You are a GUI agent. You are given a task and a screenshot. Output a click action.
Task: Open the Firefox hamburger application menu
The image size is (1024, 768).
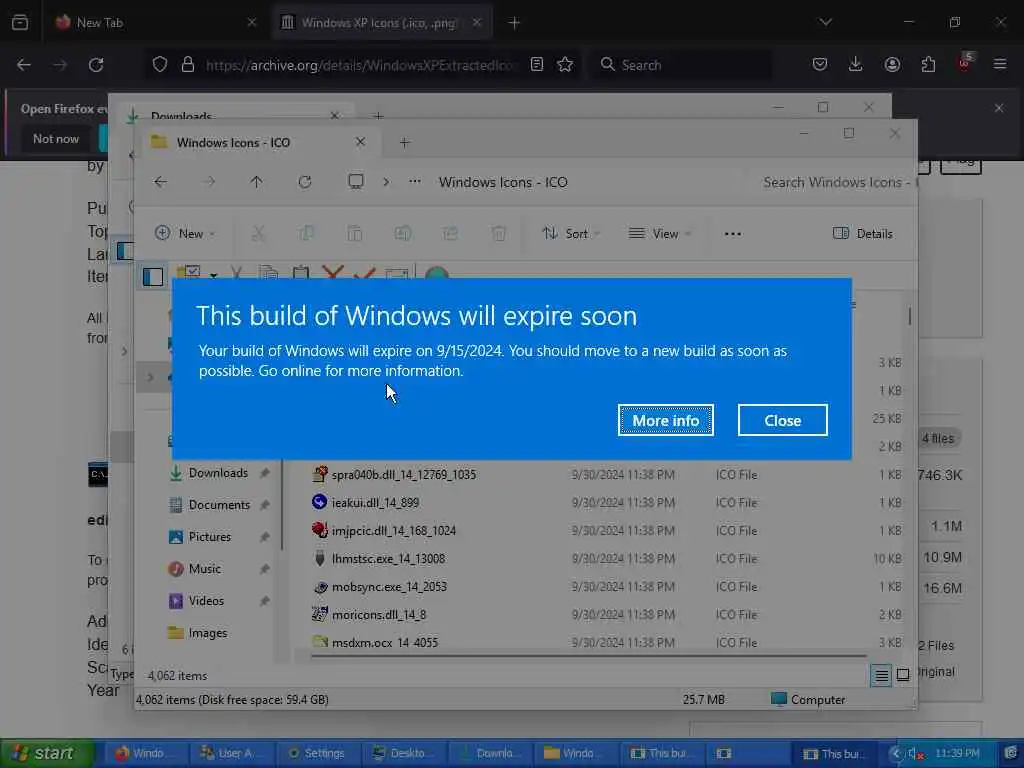[1000, 65]
